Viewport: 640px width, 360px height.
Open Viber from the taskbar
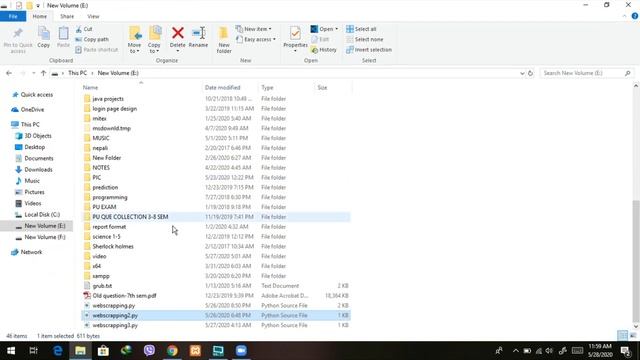pyautogui.click(x=149, y=351)
